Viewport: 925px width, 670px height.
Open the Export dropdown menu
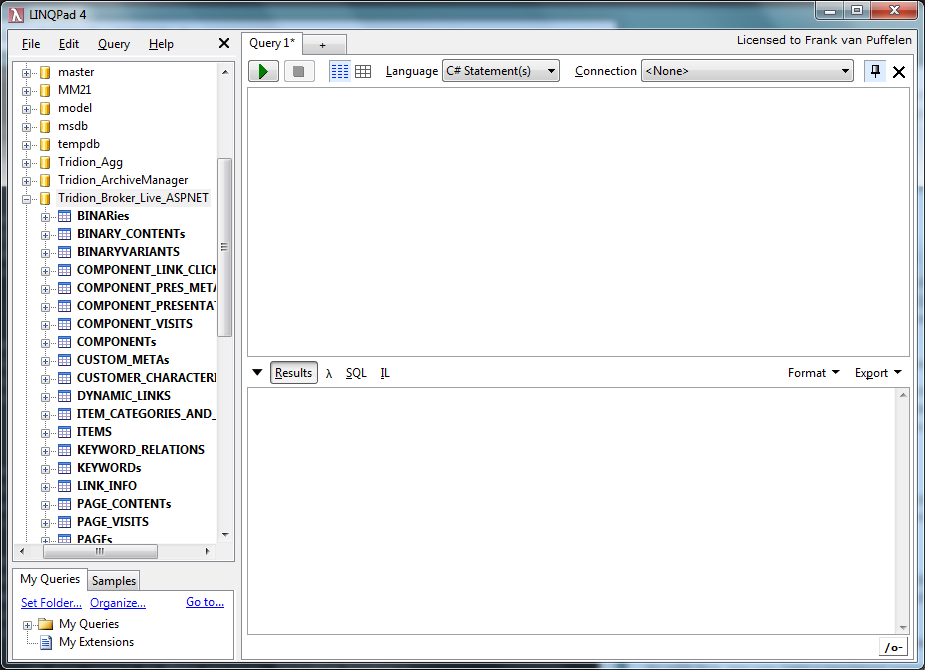877,373
